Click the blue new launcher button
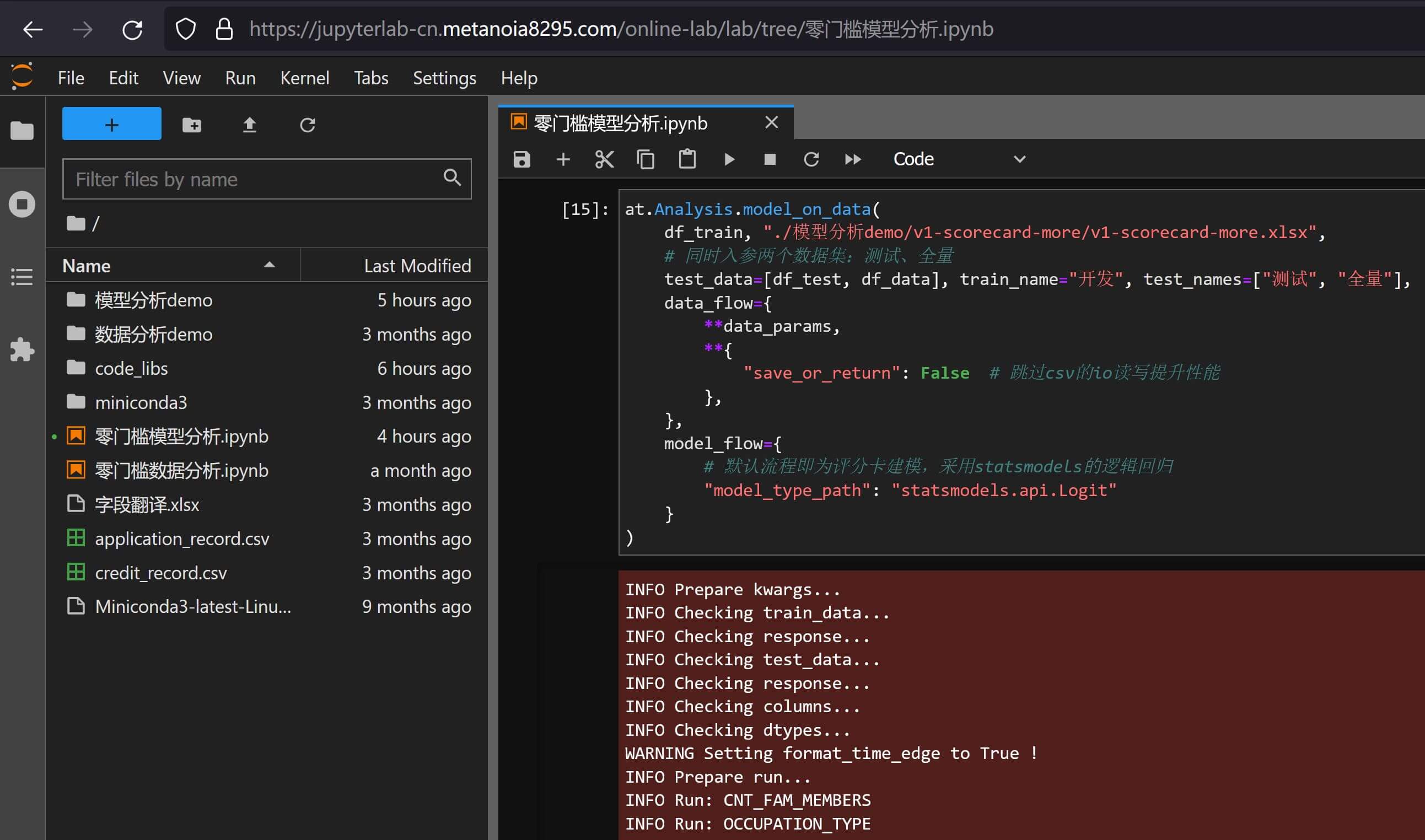The width and height of the screenshot is (1425, 840). coord(111,124)
